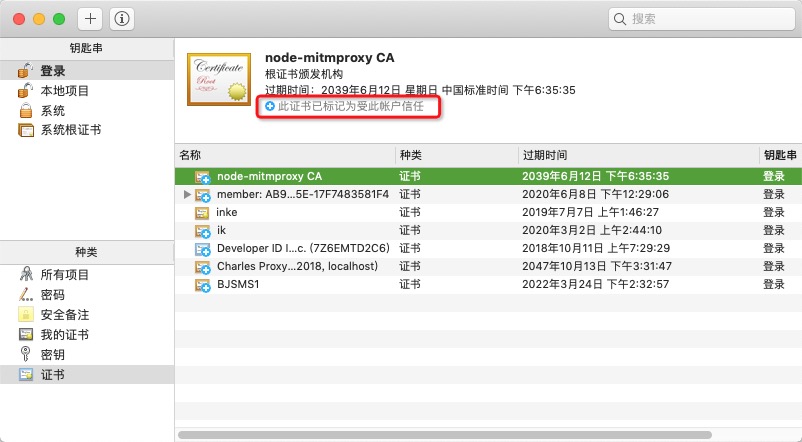Select the 本地项目 keychain

pyautogui.click(x=87, y=91)
